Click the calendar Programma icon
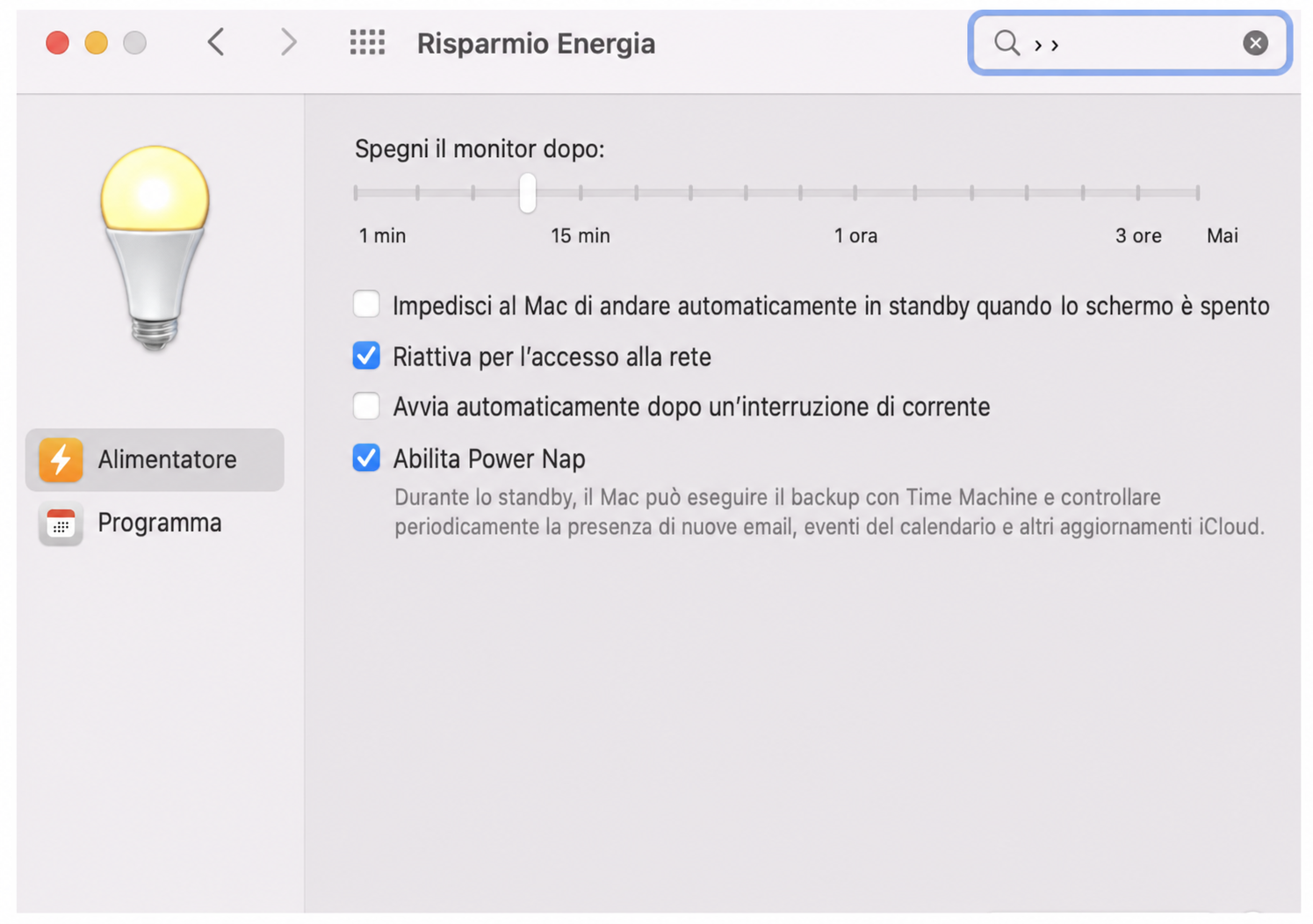1313x924 pixels. click(61, 523)
